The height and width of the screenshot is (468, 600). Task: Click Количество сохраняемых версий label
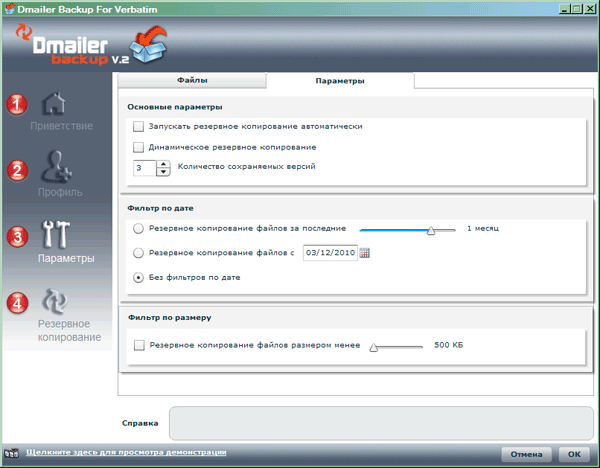click(x=246, y=167)
